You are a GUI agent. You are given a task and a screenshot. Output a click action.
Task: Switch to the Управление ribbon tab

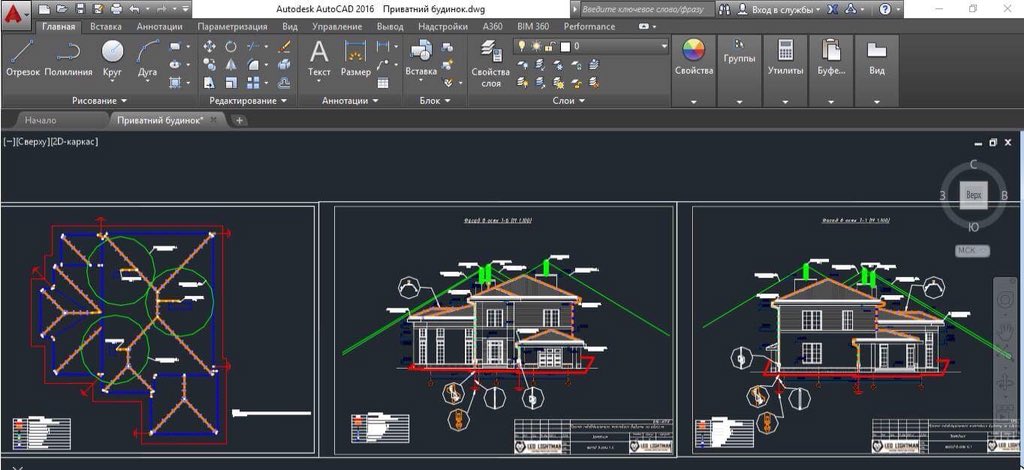coord(337,27)
